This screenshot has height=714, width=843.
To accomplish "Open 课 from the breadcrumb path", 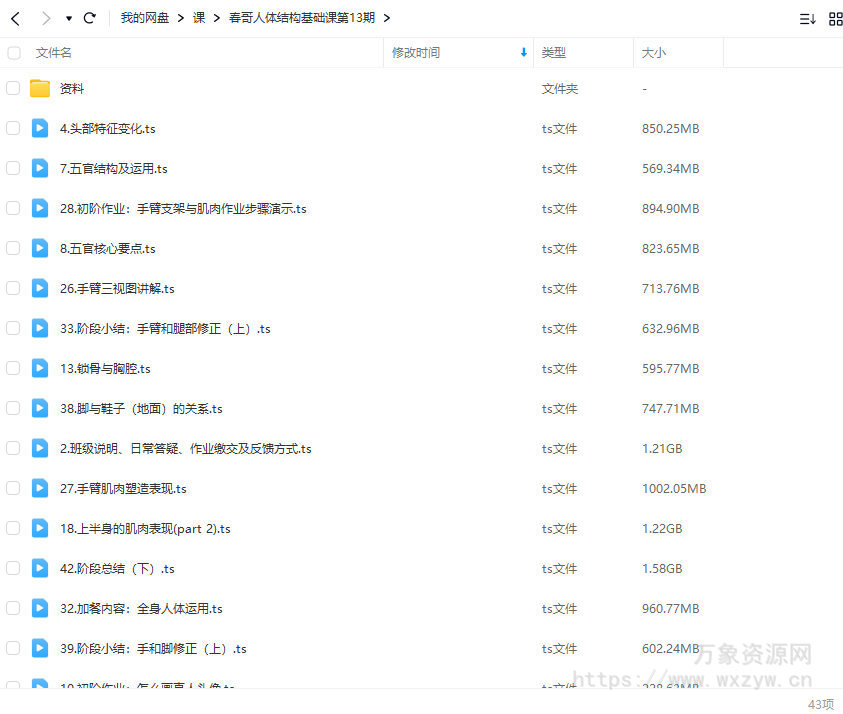I will (x=200, y=17).
